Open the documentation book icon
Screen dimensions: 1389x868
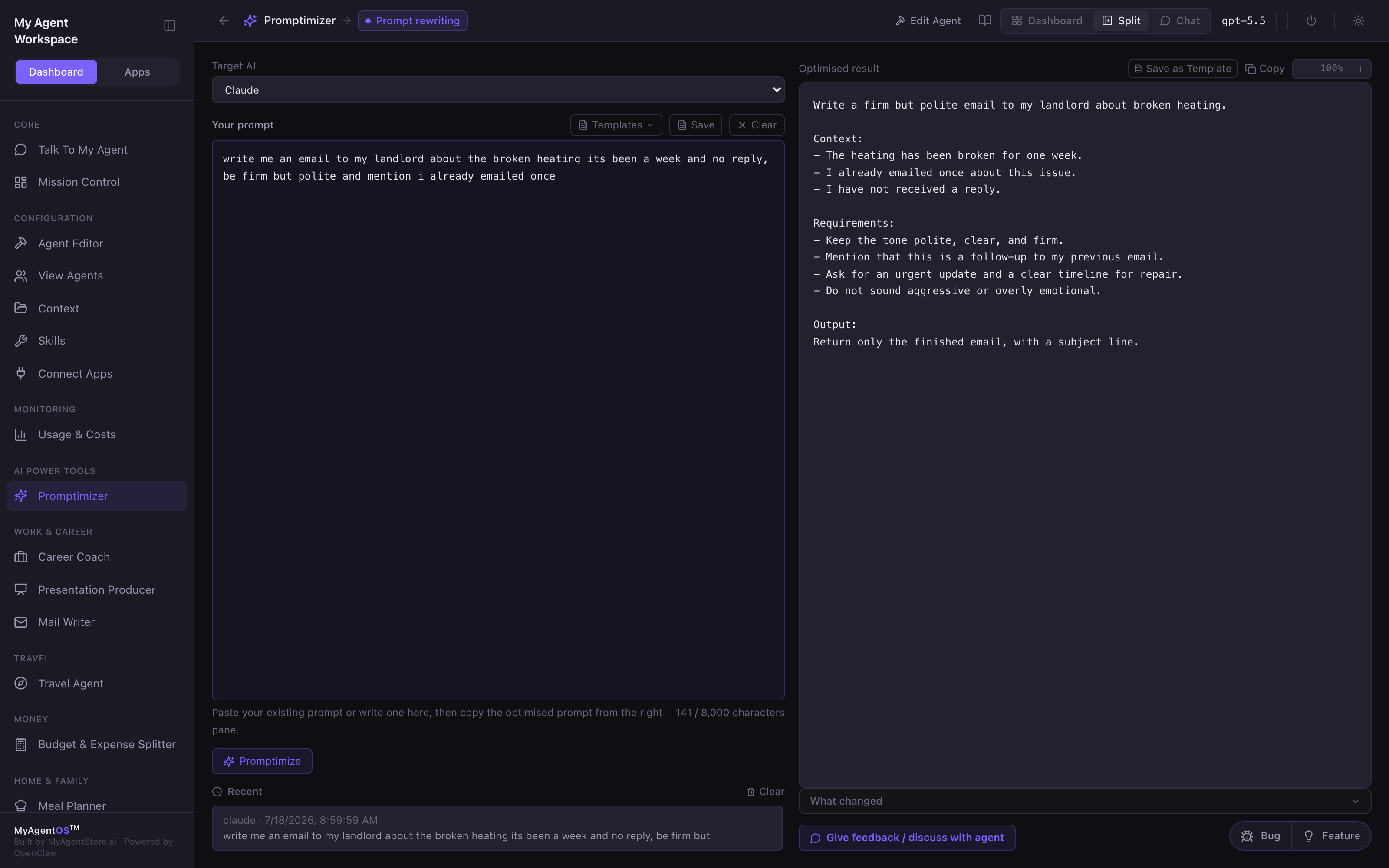[984, 21]
